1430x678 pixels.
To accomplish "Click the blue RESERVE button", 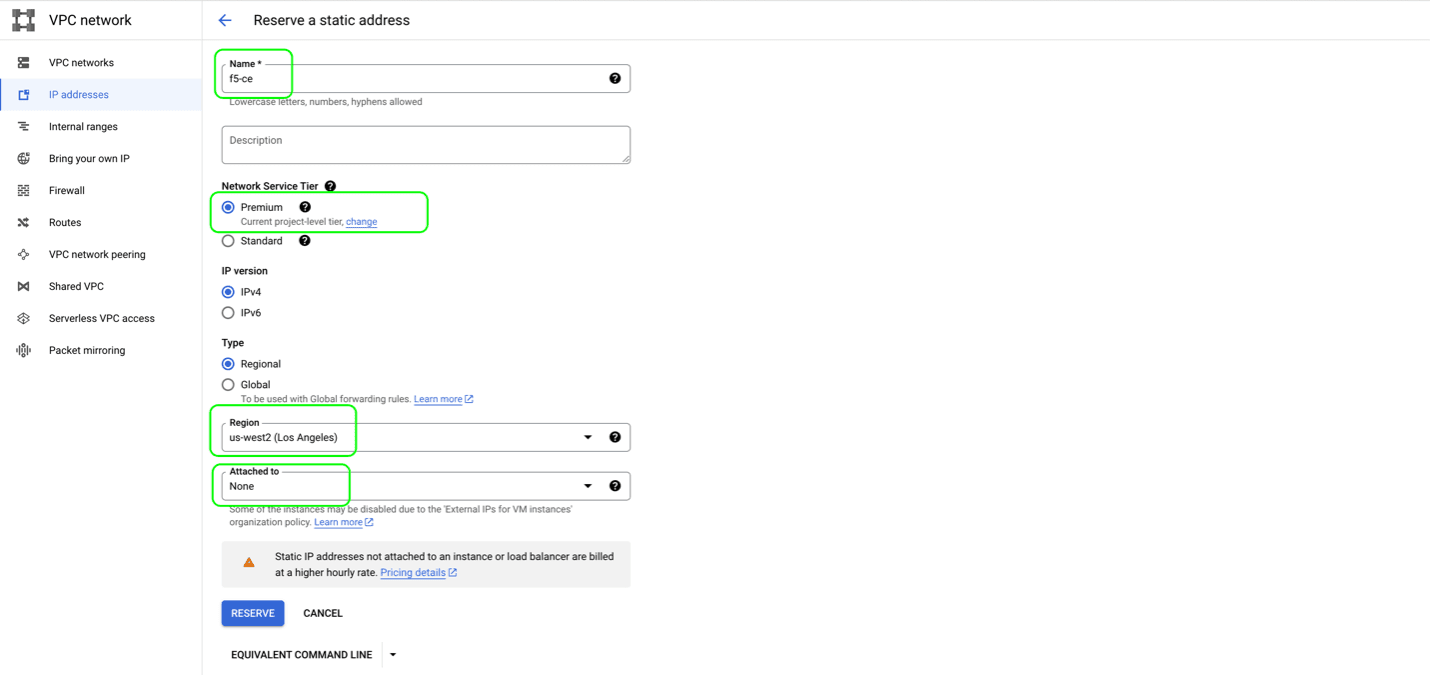I will coord(253,613).
